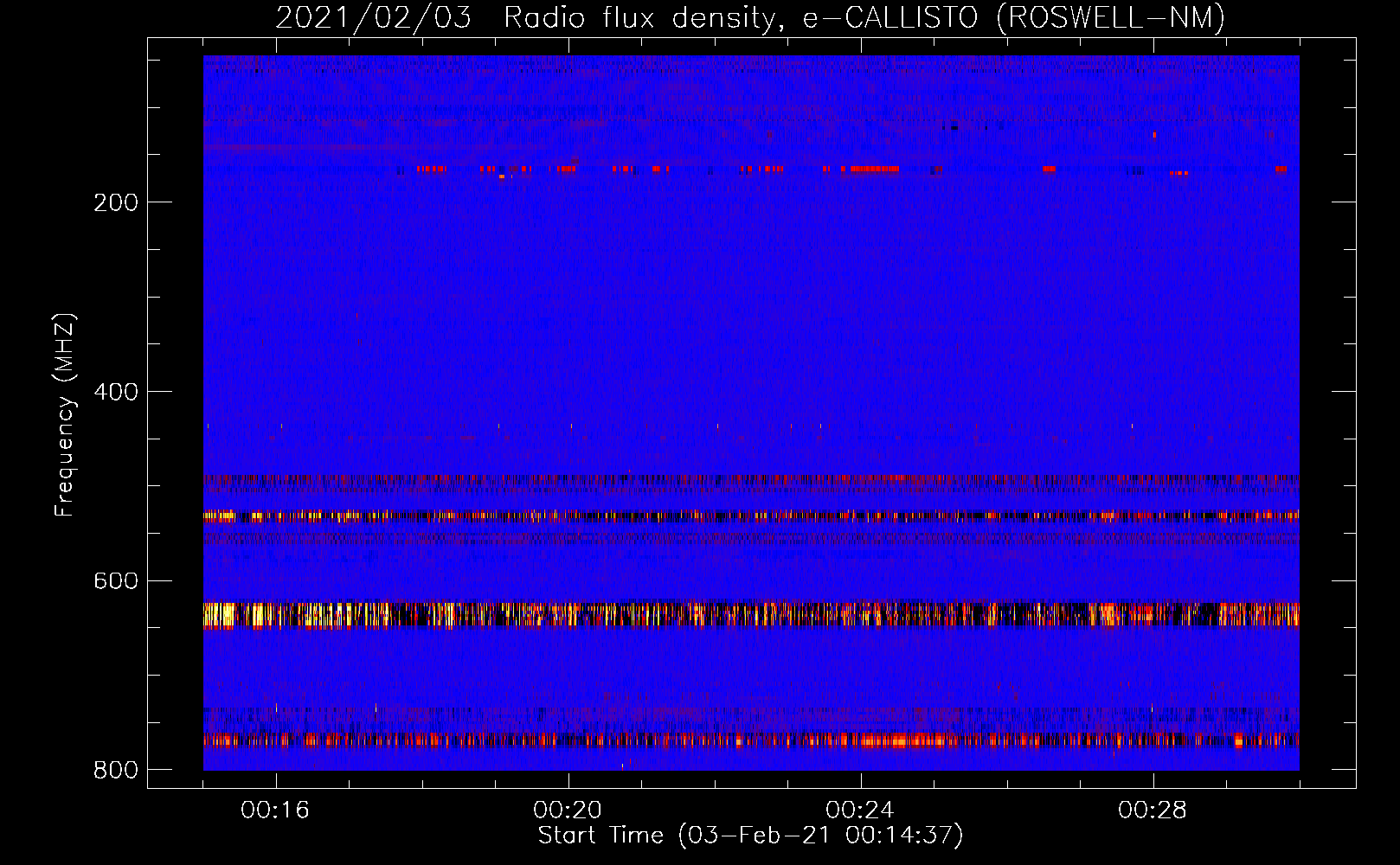Click the narrow bright band near 530 MHz
Viewport: 1400px width, 865px height.
(751, 516)
